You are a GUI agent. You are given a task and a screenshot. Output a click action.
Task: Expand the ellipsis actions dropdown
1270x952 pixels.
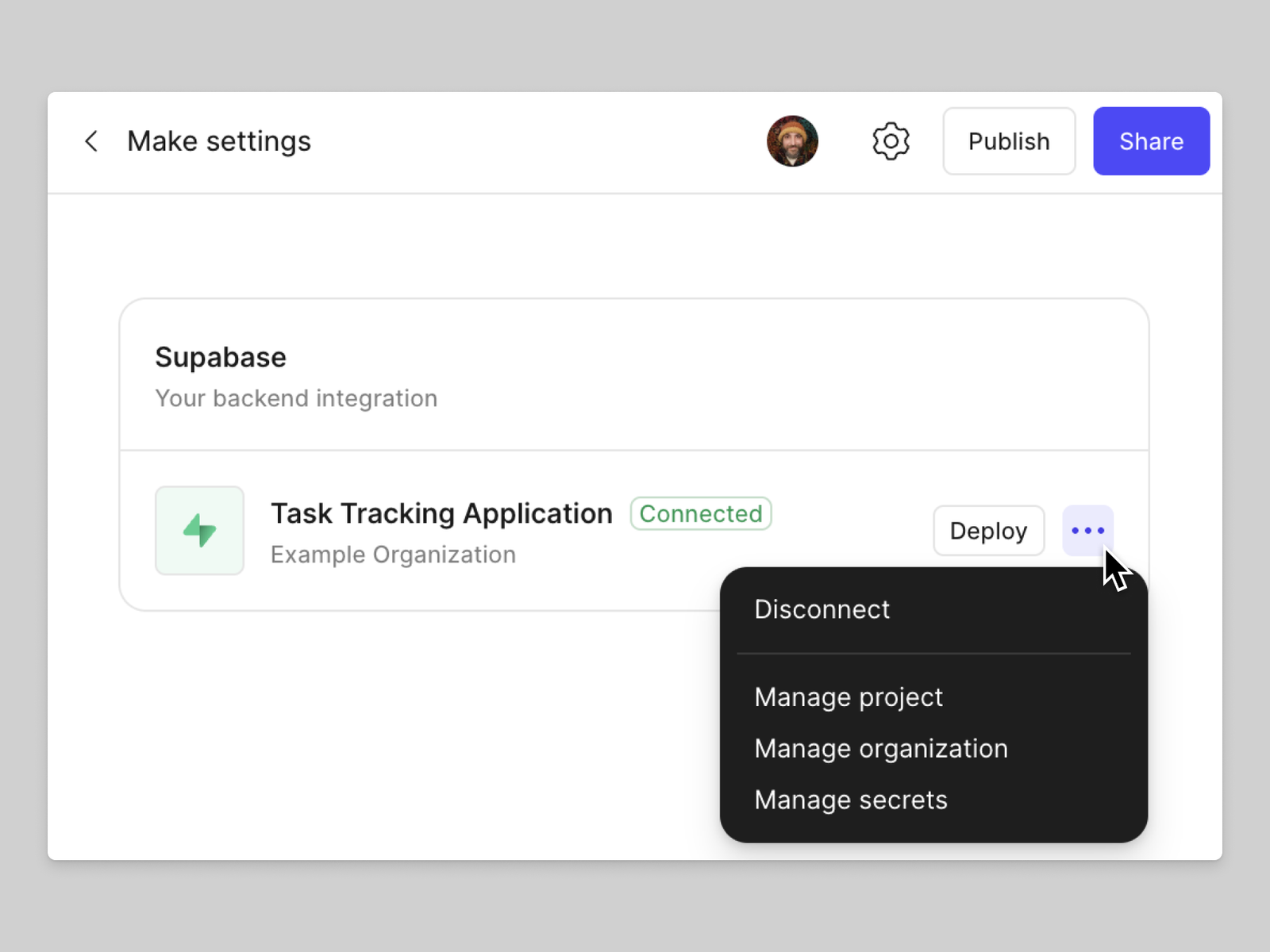click(1087, 531)
